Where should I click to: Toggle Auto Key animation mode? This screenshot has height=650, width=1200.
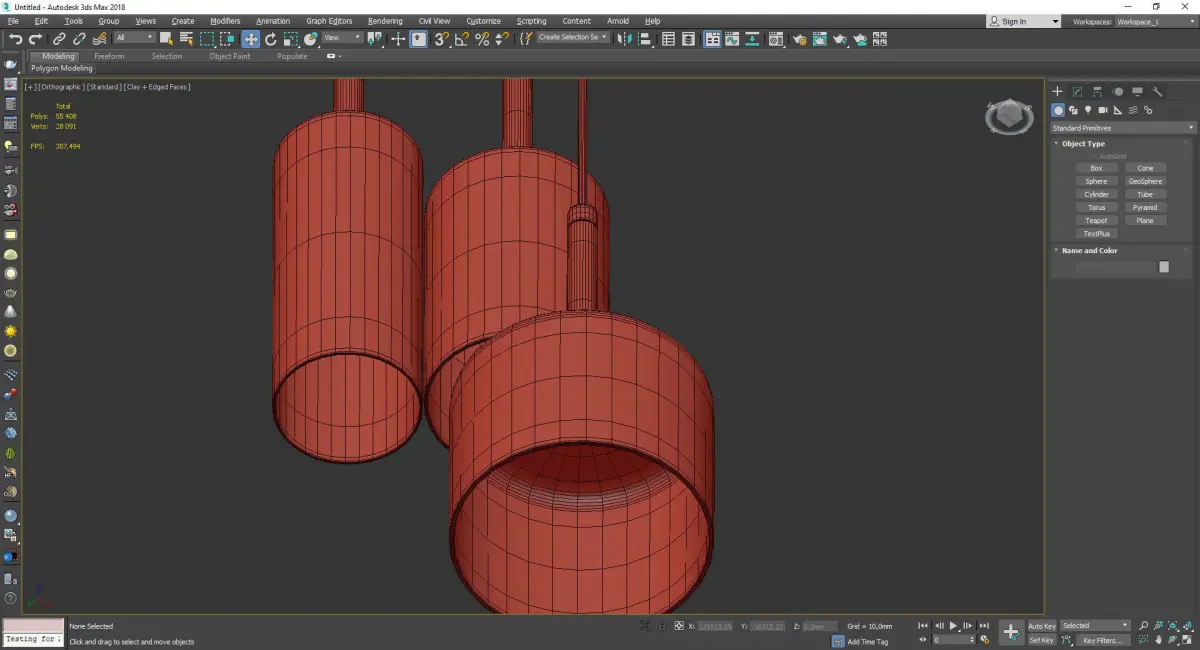(x=1041, y=626)
